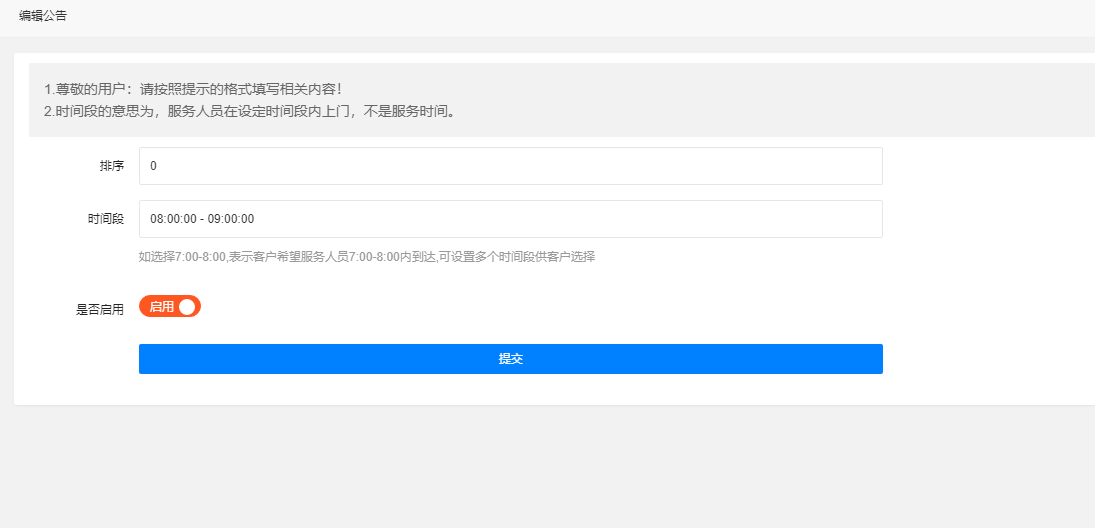This screenshot has height=528, width=1095.
Task: Click the 时间段 field label
Action: click(x=106, y=219)
